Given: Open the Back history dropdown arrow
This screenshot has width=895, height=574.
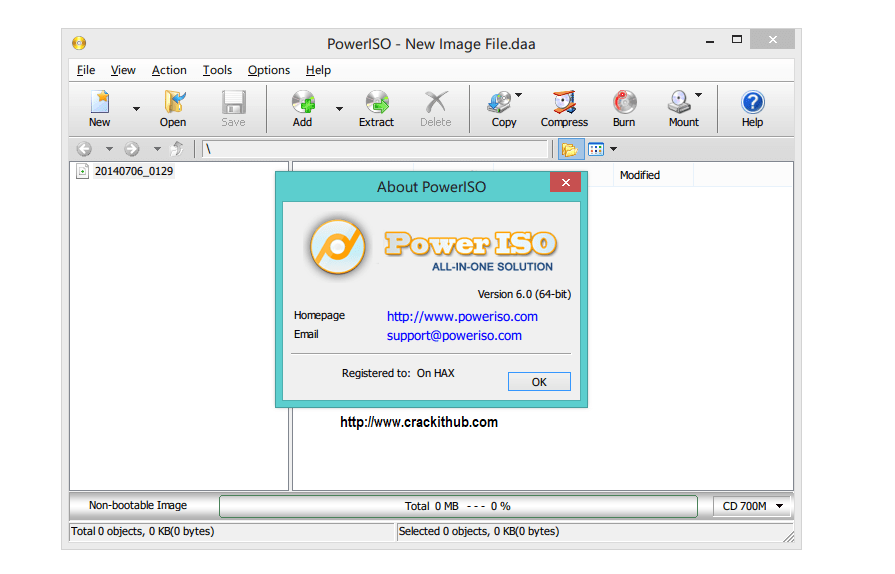Looking at the screenshot, I should [x=109, y=149].
